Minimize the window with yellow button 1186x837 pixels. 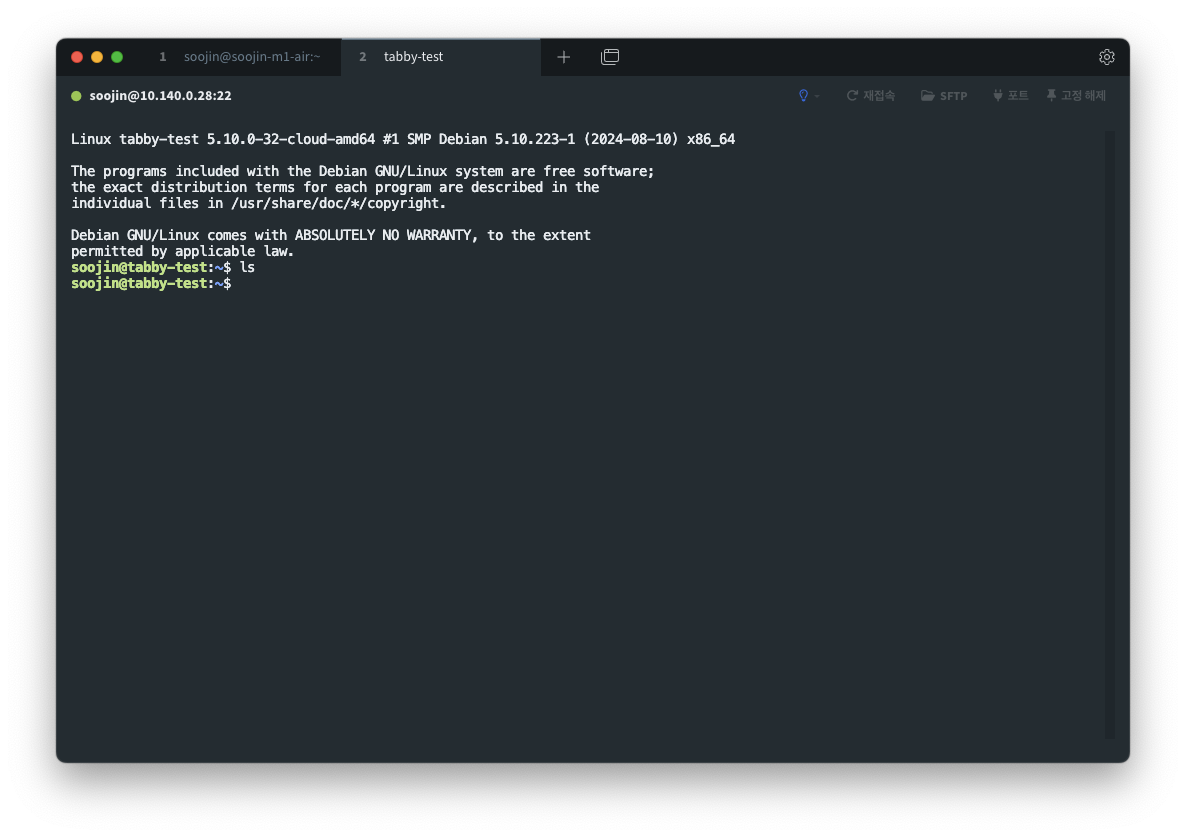pos(97,57)
